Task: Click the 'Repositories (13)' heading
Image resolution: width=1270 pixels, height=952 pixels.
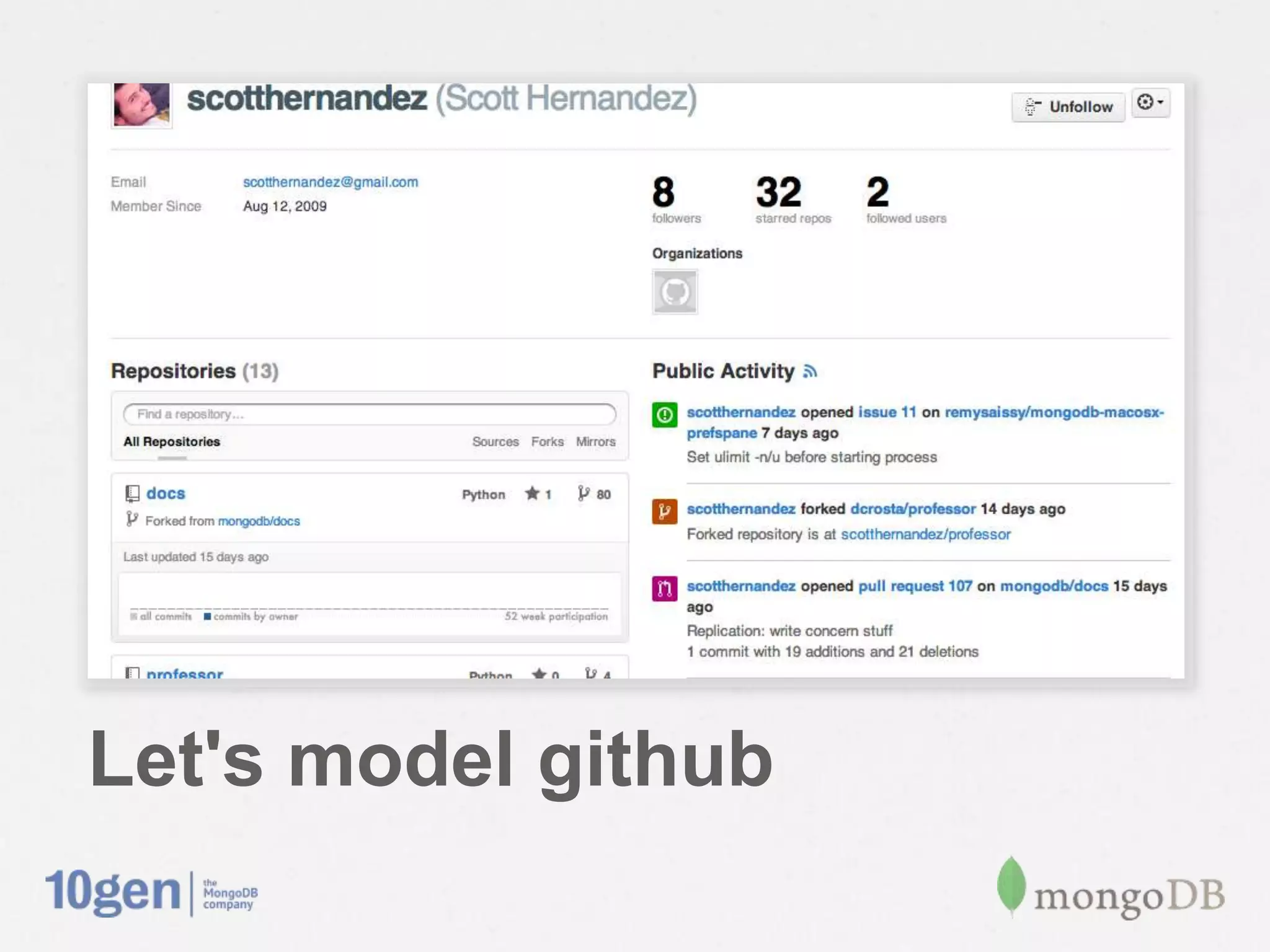Action: coord(195,371)
